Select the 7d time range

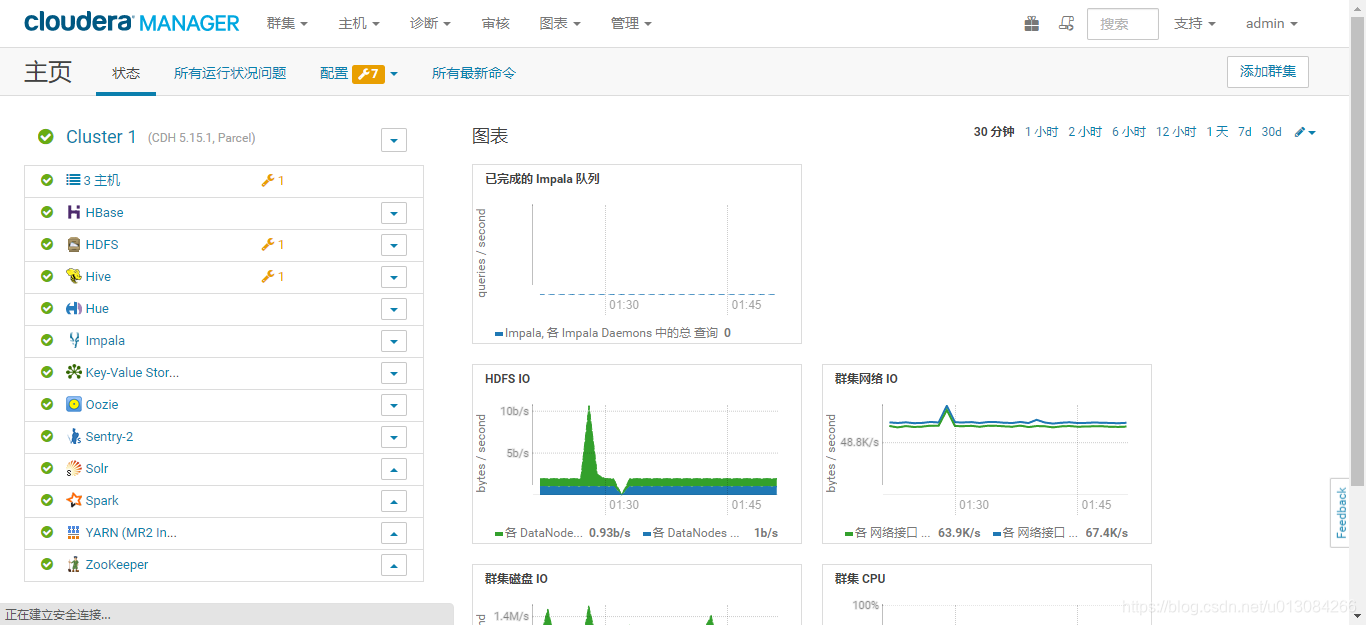click(1245, 132)
